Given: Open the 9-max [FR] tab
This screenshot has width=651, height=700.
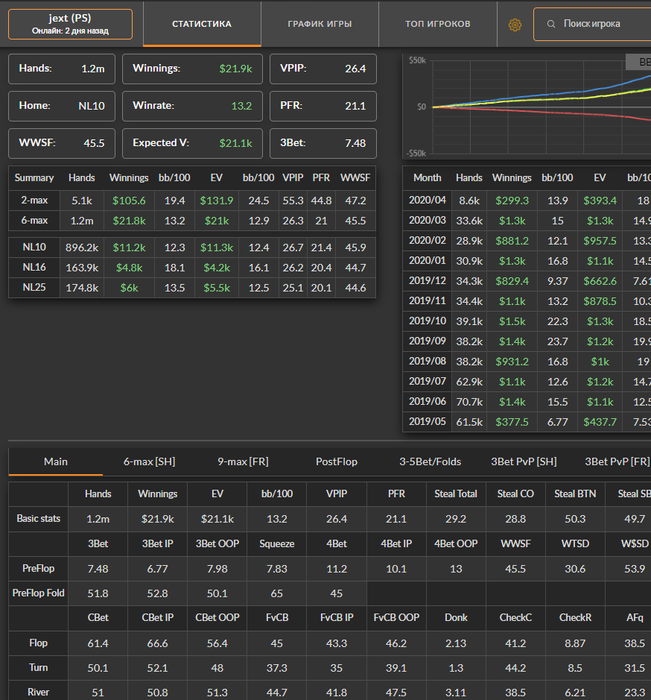Looking at the screenshot, I should [x=243, y=462].
